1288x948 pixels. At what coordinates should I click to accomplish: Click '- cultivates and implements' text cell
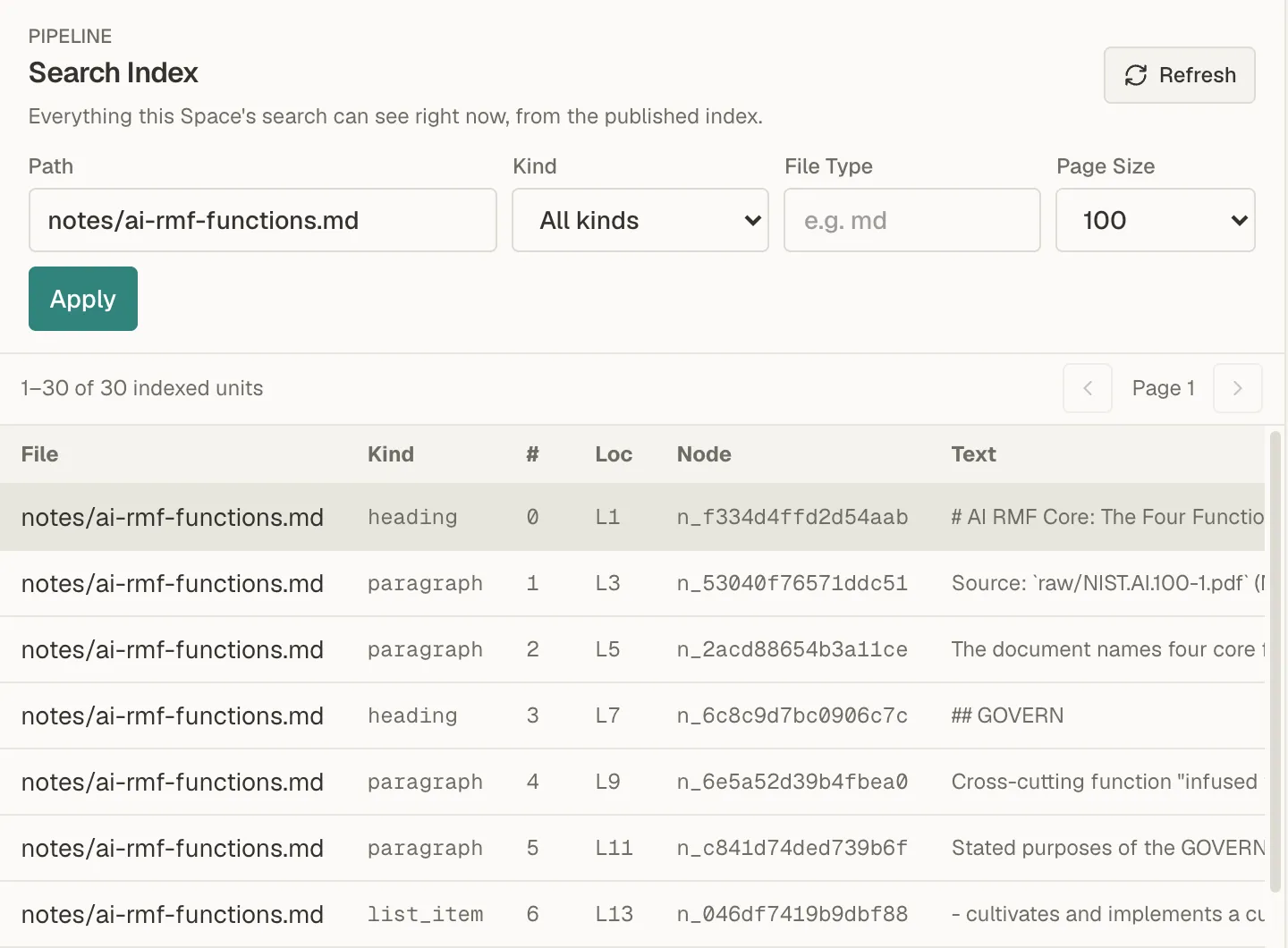point(1108,914)
